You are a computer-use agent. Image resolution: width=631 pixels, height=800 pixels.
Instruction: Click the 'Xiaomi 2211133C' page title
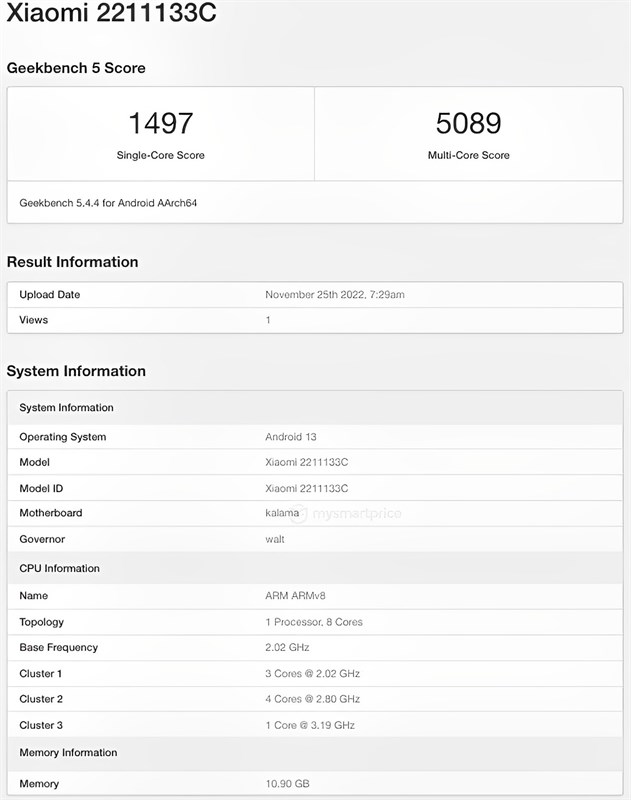click(x=111, y=12)
